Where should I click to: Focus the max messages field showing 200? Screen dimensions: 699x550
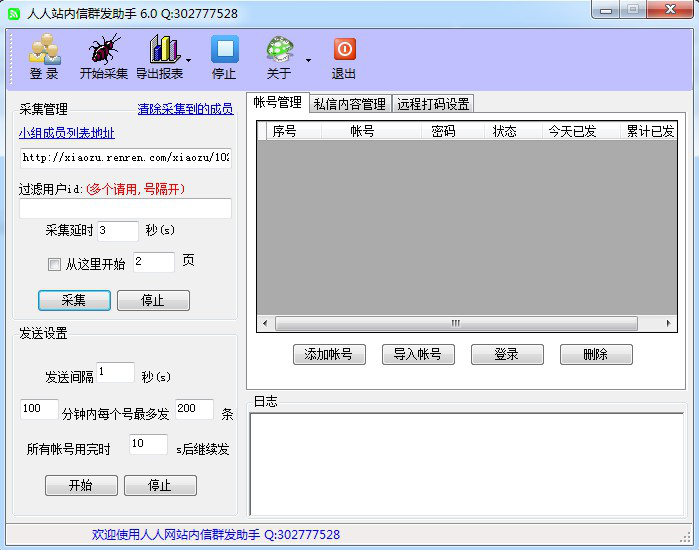tap(194, 409)
